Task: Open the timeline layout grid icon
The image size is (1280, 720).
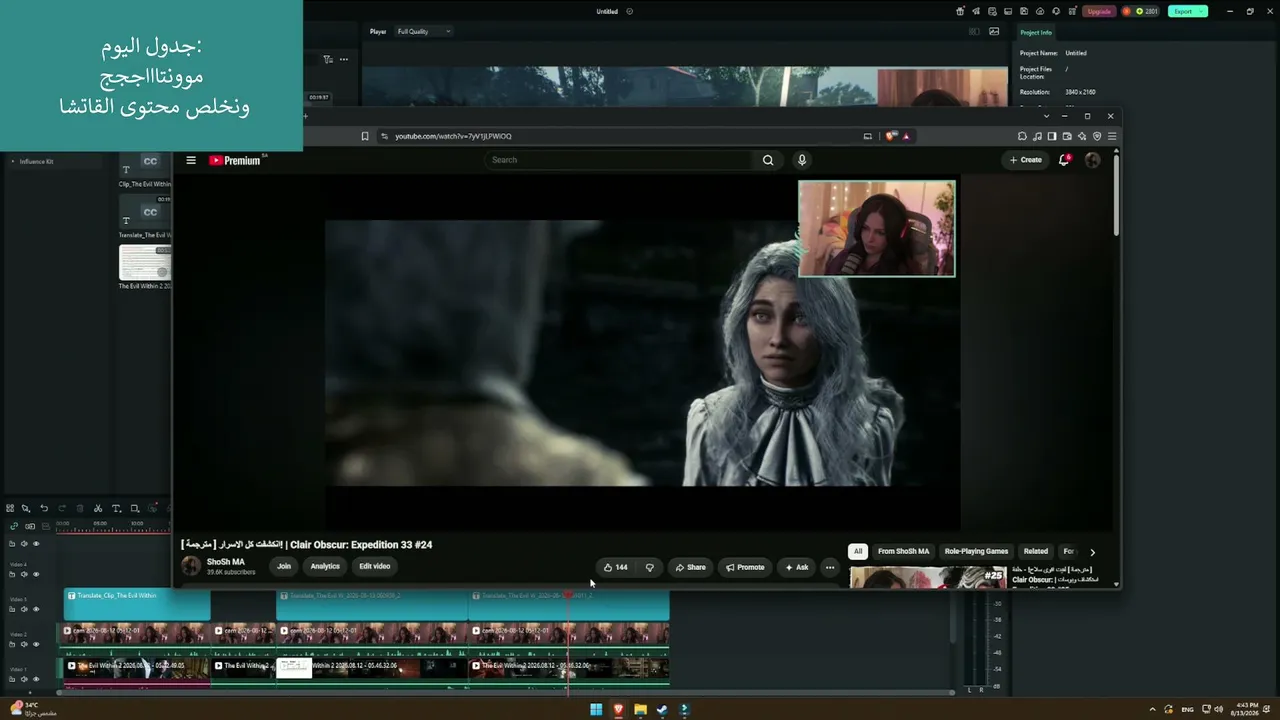Action: point(10,508)
